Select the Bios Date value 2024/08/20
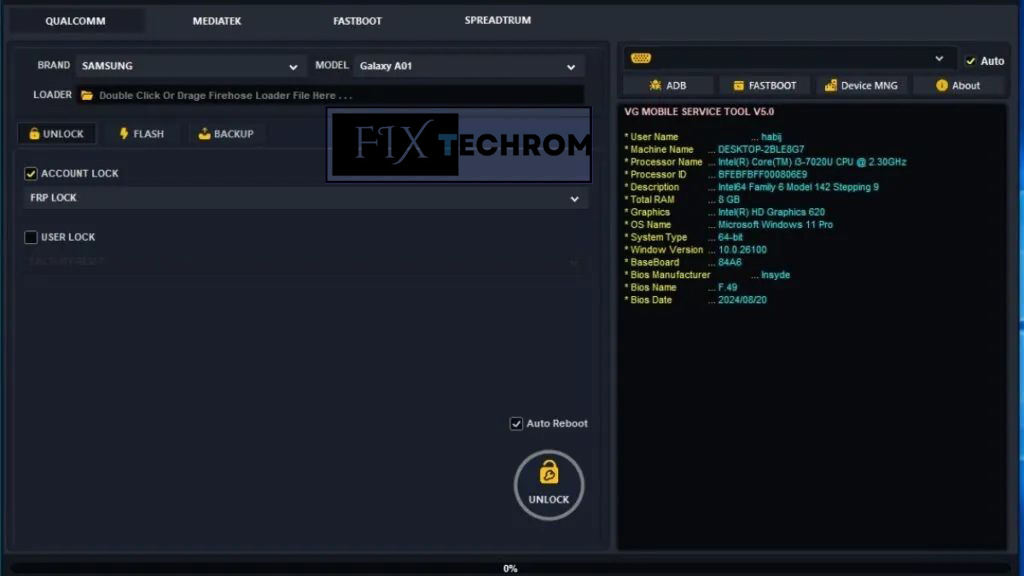The width and height of the screenshot is (1024, 576). pyautogui.click(x=743, y=300)
